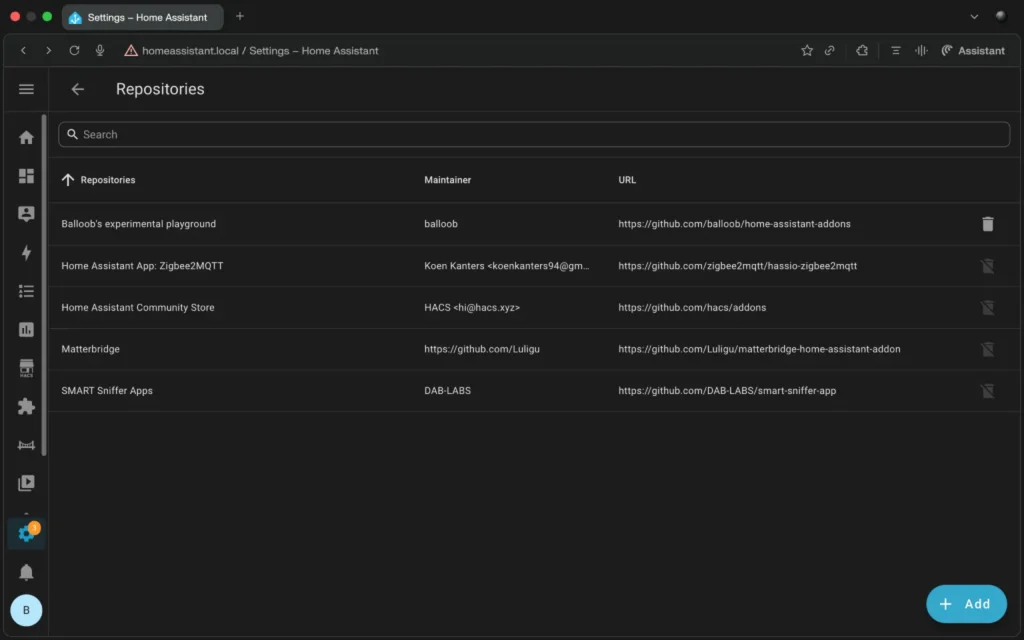Image resolution: width=1024 pixels, height=640 pixels.
Task: Bookmark the page with the star icon
Action: pyautogui.click(x=807, y=50)
